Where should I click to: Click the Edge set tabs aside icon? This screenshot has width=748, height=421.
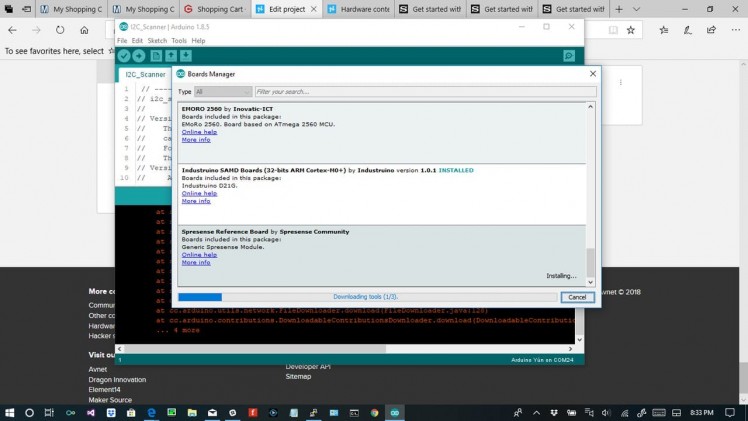click(27, 9)
